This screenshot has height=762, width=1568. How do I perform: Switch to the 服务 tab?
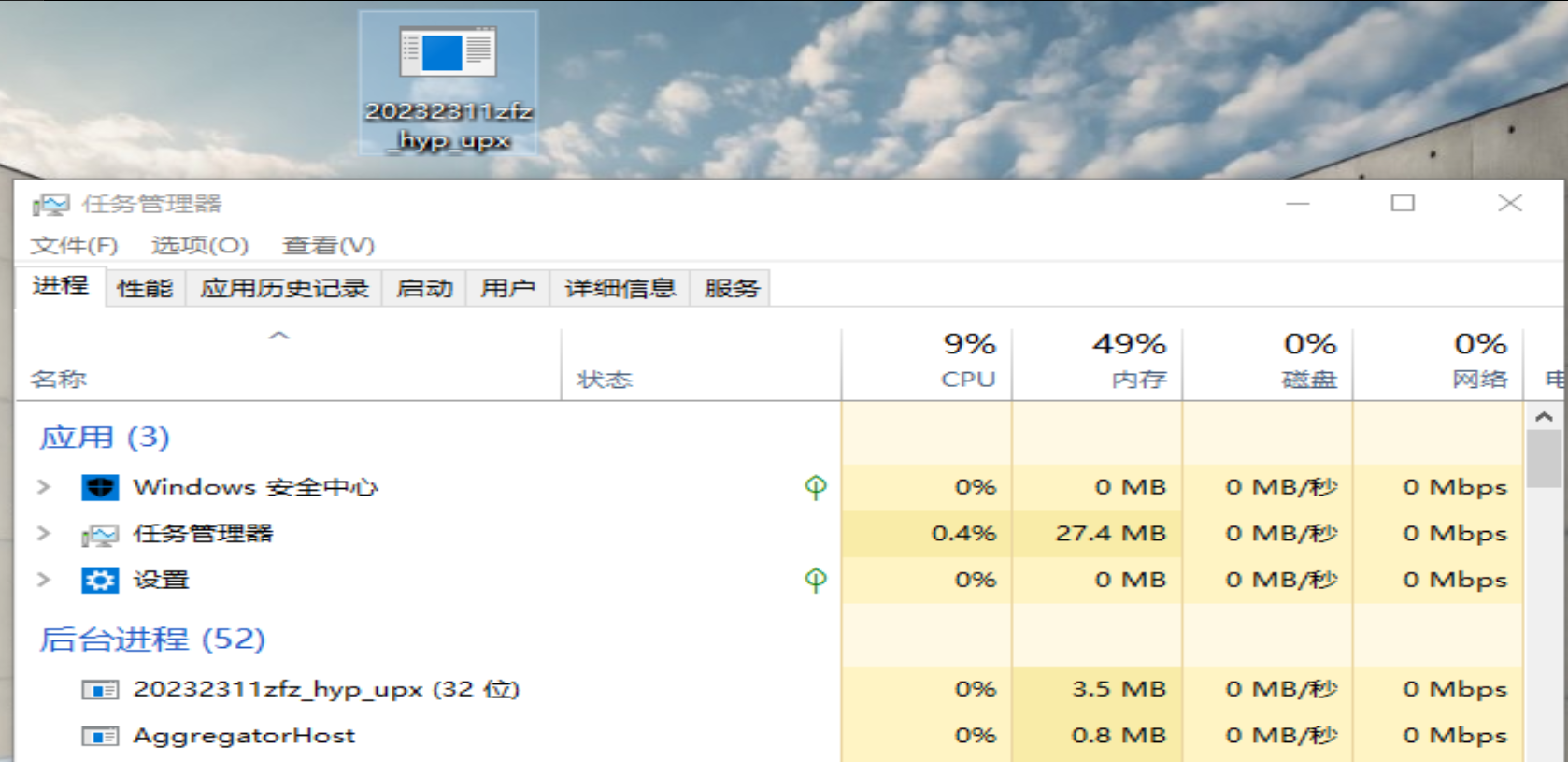coord(732,288)
